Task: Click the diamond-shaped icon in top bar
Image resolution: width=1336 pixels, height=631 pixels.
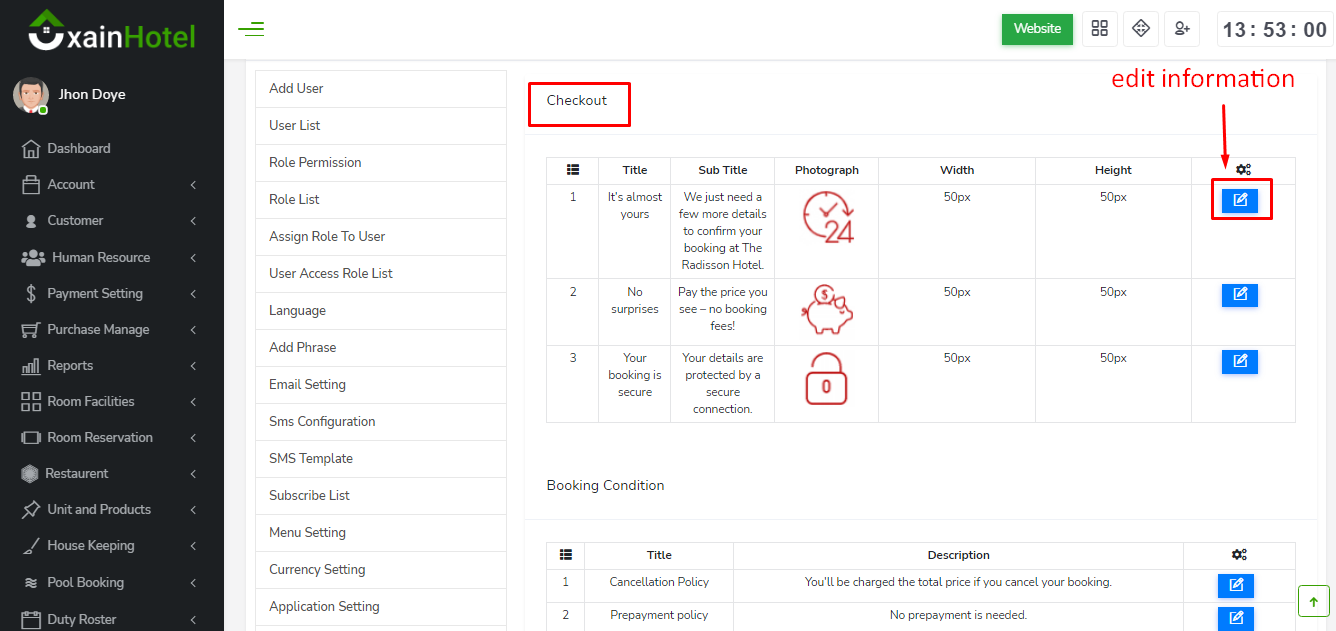Action: point(1141,29)
